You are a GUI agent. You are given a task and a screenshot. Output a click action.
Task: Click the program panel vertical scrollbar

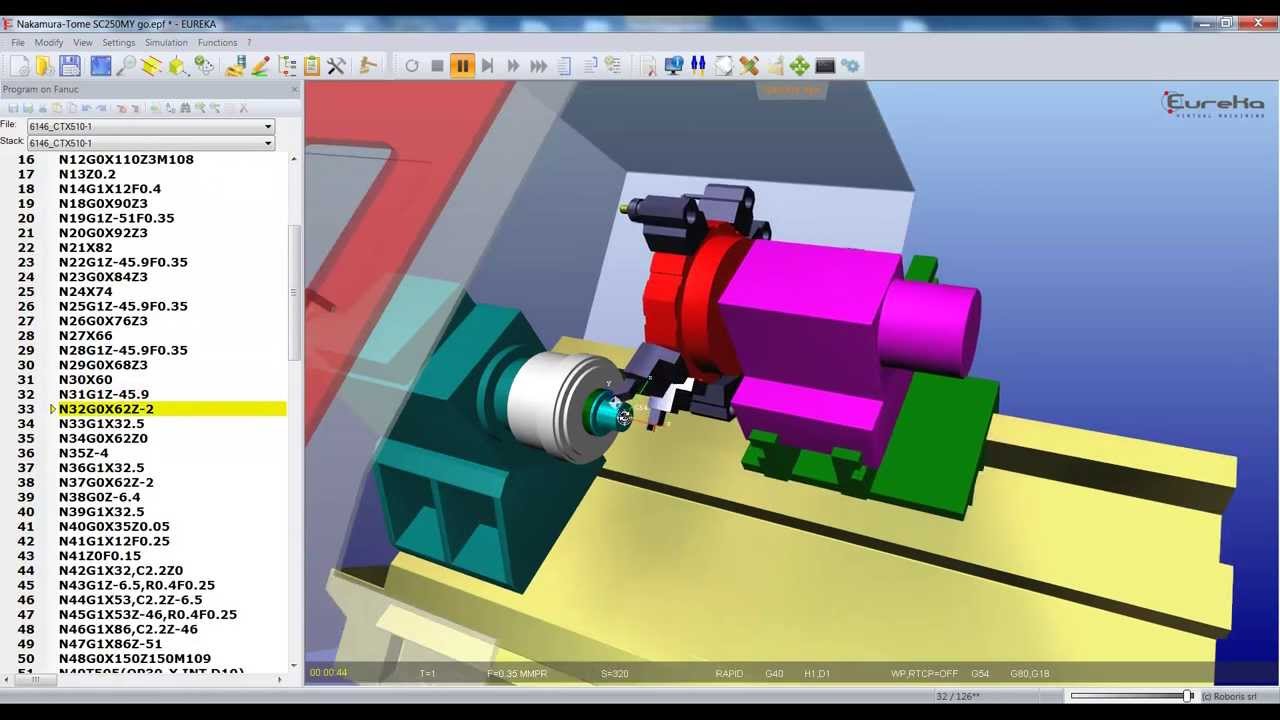coord(294,295)
